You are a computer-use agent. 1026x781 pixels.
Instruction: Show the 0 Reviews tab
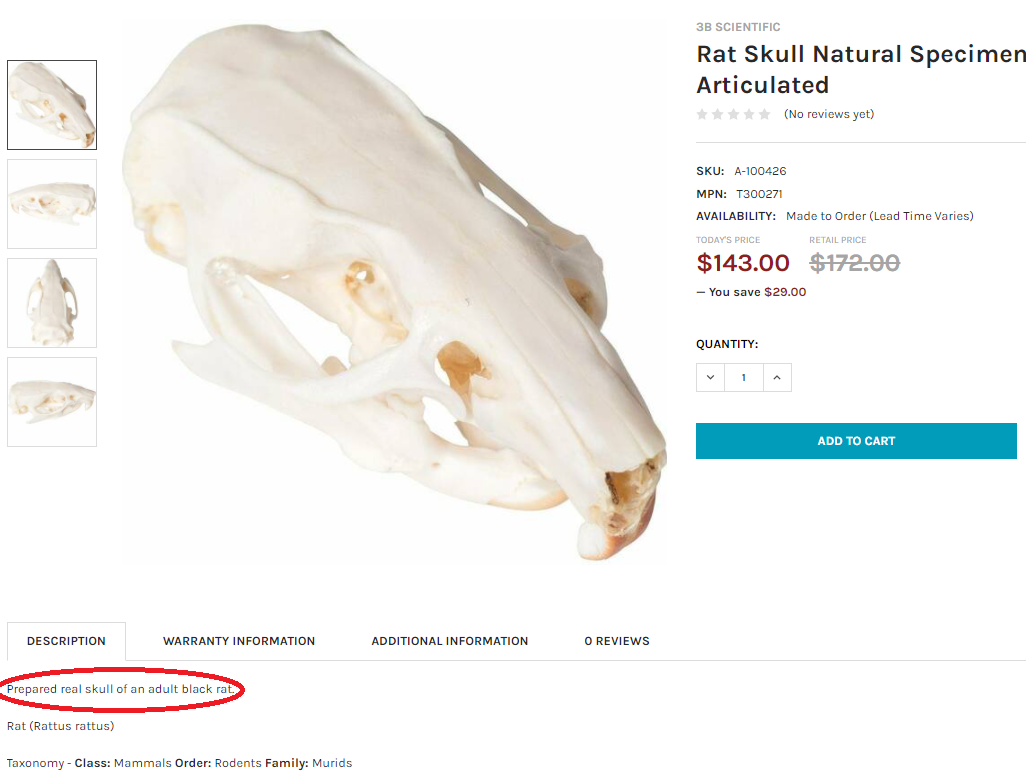coord(617,641)
